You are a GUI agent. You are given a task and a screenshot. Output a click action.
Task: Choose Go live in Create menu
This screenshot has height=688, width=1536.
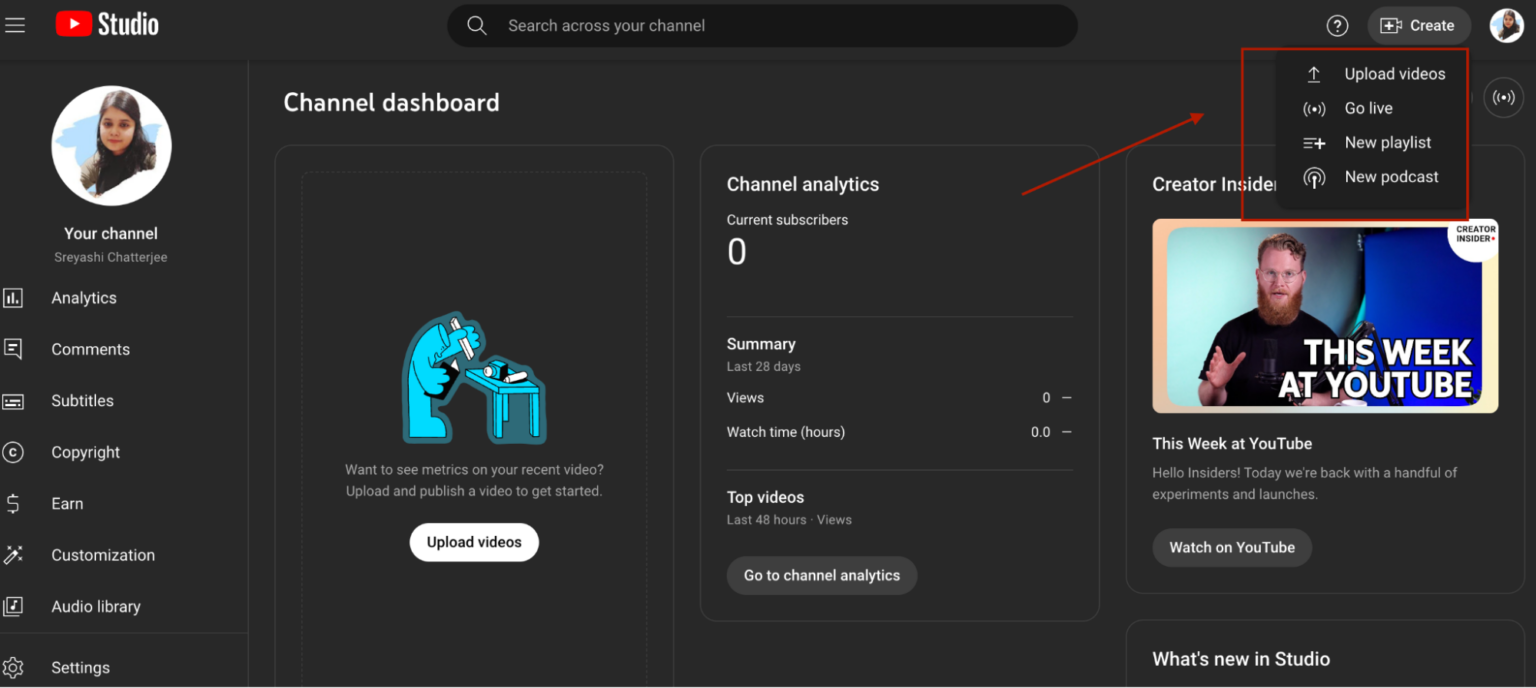pyautogui.click(x=1368, y=108)
